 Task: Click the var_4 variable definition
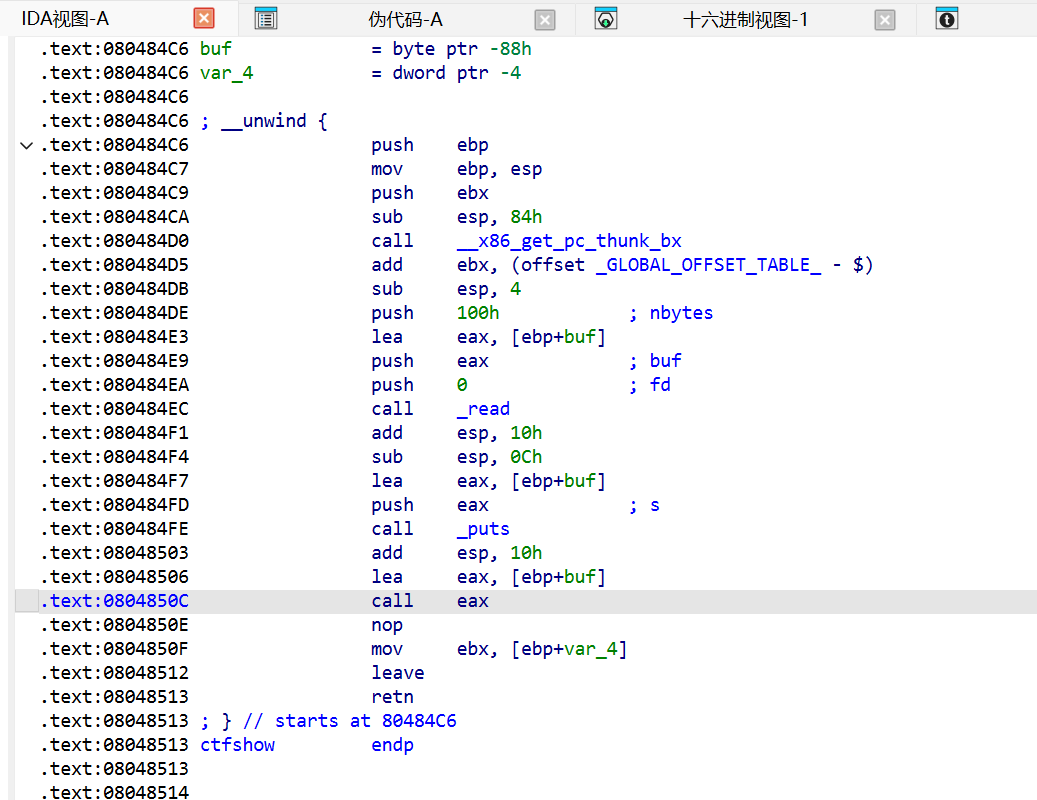226,73
